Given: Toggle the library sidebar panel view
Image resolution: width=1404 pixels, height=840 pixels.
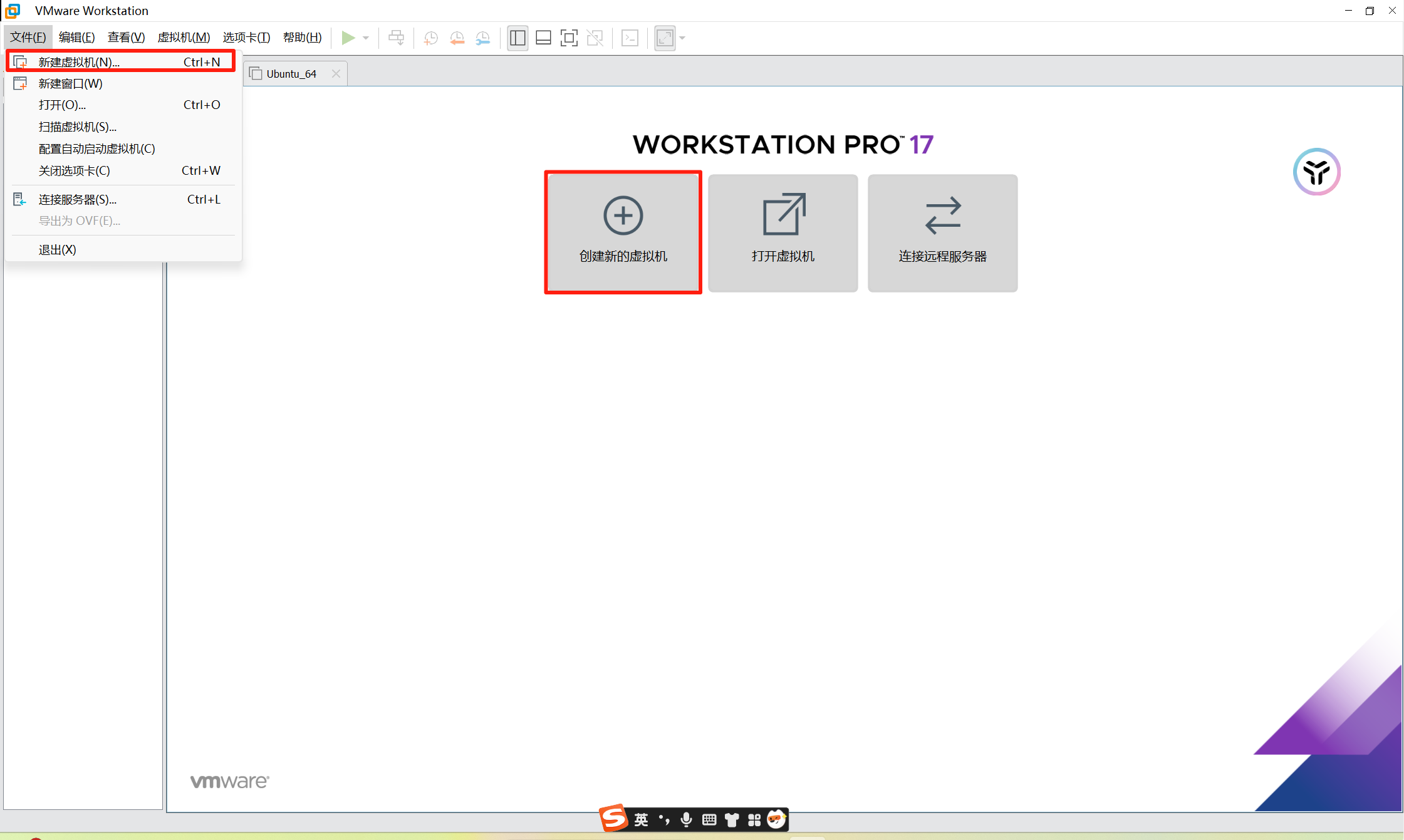Looking at the screenshot, I should pos(517,38).
